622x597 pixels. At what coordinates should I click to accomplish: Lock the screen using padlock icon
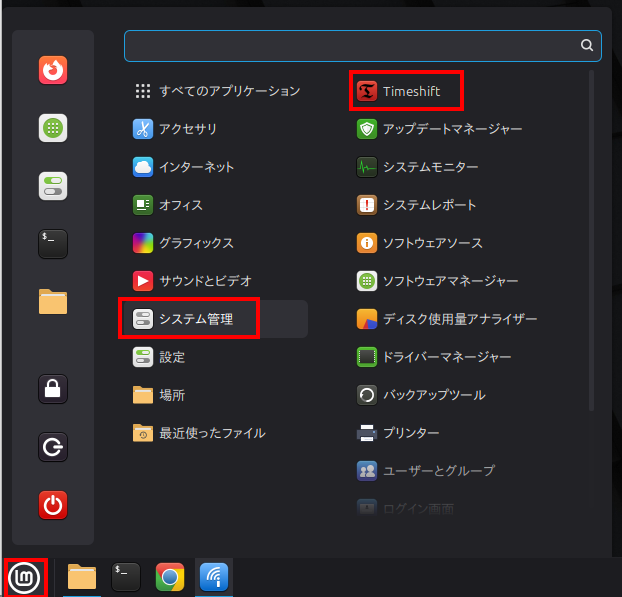[x=53, y=389]
